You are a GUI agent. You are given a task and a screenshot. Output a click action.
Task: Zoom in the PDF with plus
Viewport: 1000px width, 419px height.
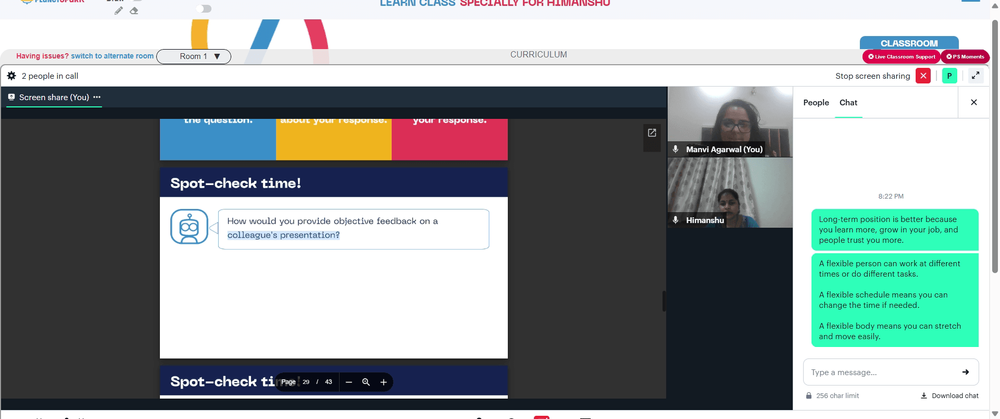[383, 382]
